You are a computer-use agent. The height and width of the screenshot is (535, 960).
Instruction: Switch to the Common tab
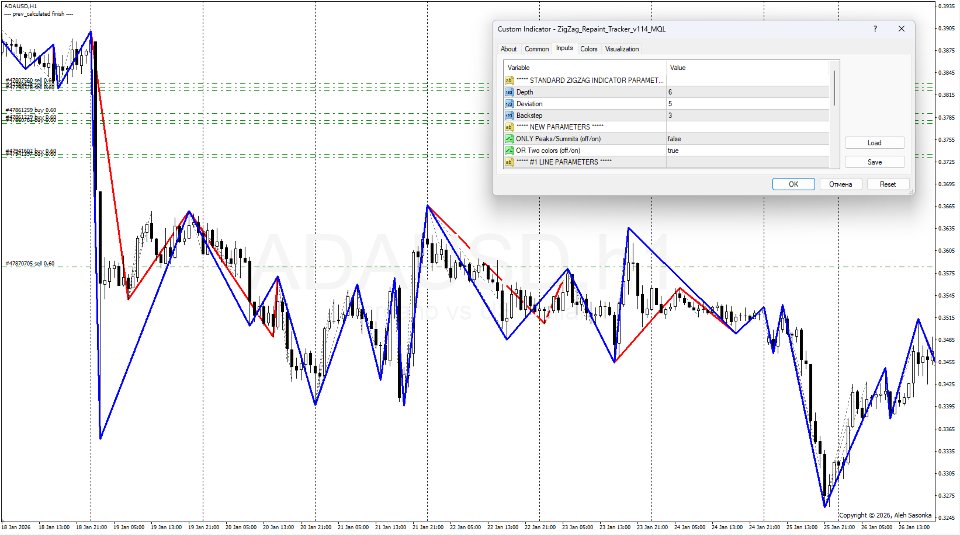click(x=536, y=49)
